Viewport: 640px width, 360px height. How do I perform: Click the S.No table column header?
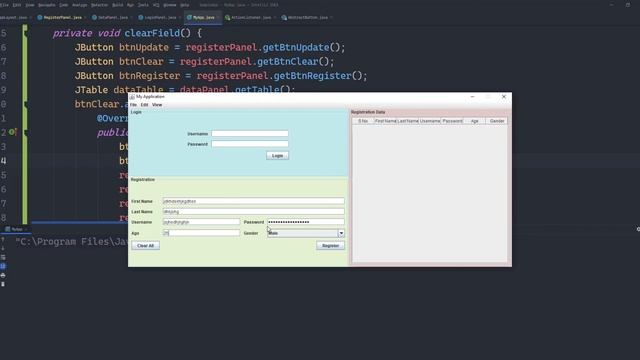click(363, 121)
